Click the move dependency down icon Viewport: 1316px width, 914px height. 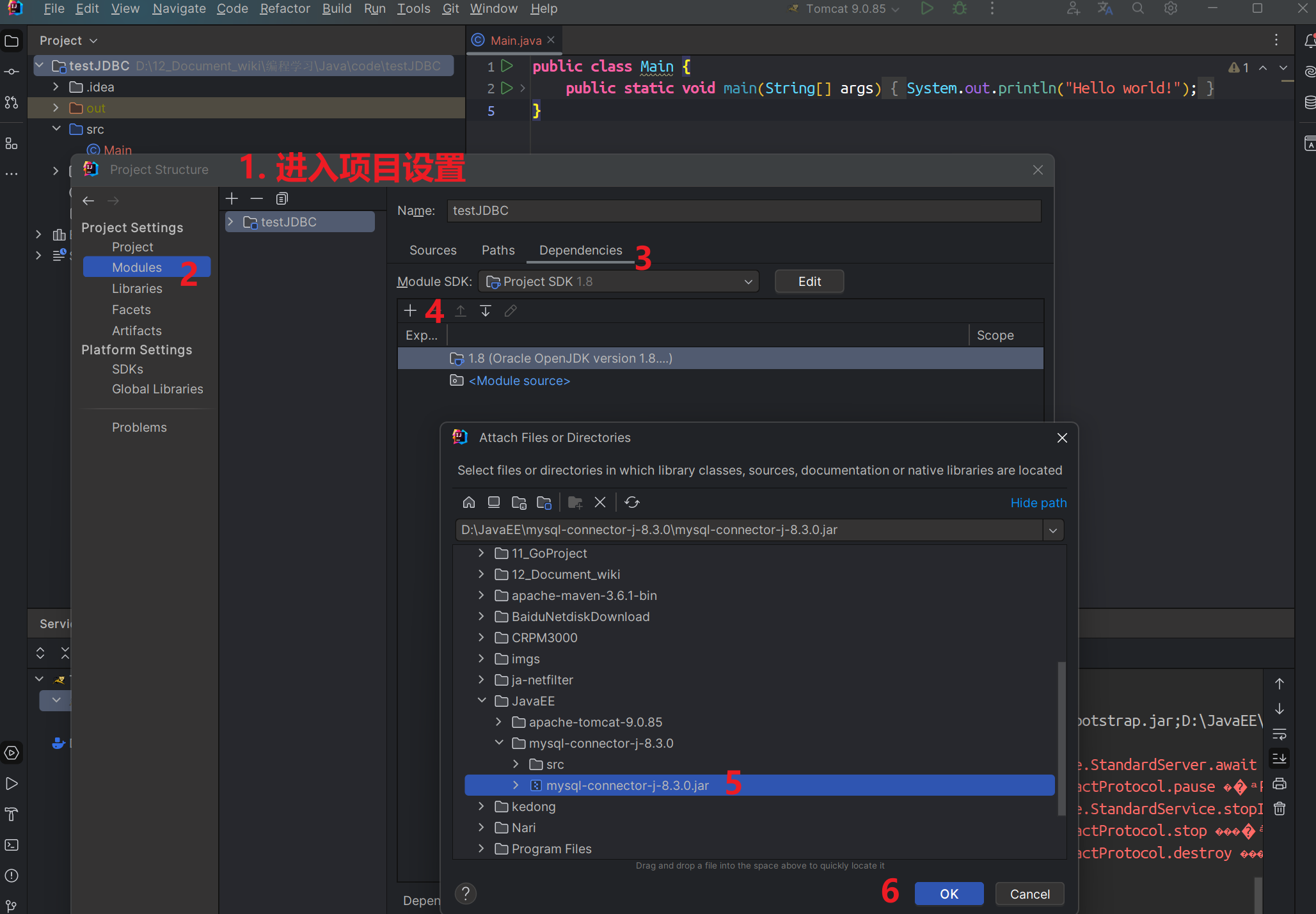[x=486, y=311]
